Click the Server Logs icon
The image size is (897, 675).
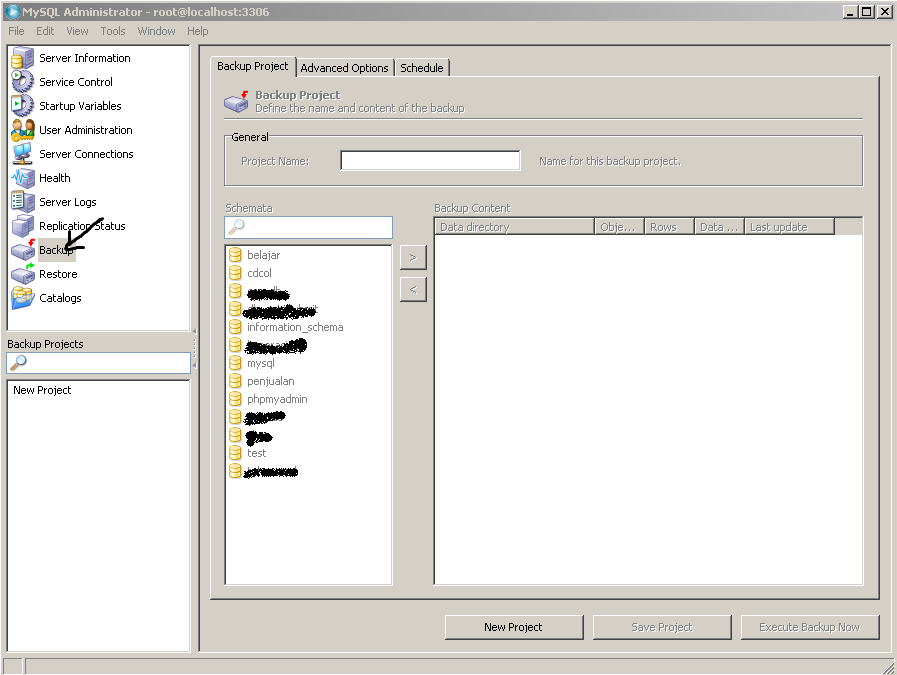23,202
